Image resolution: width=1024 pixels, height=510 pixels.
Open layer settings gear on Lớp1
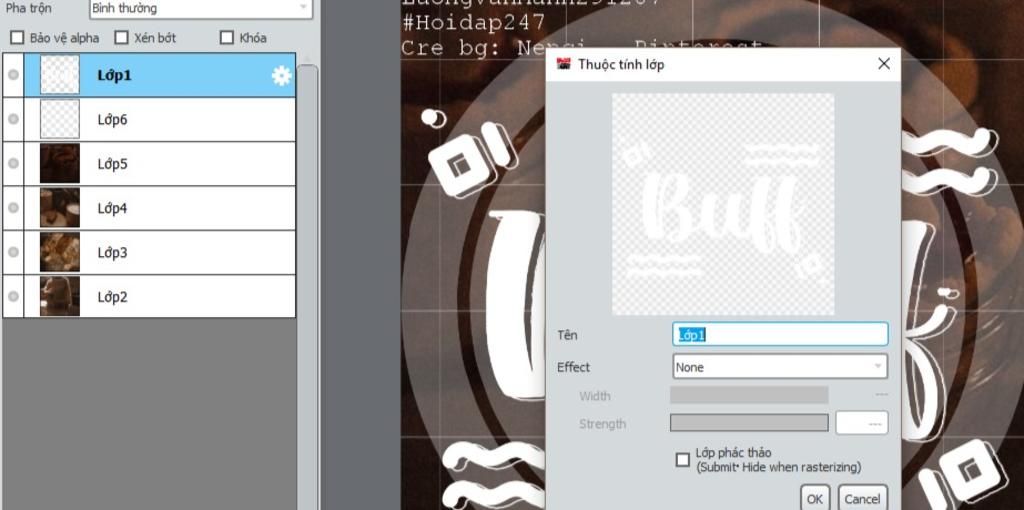[x=281, y=76]
